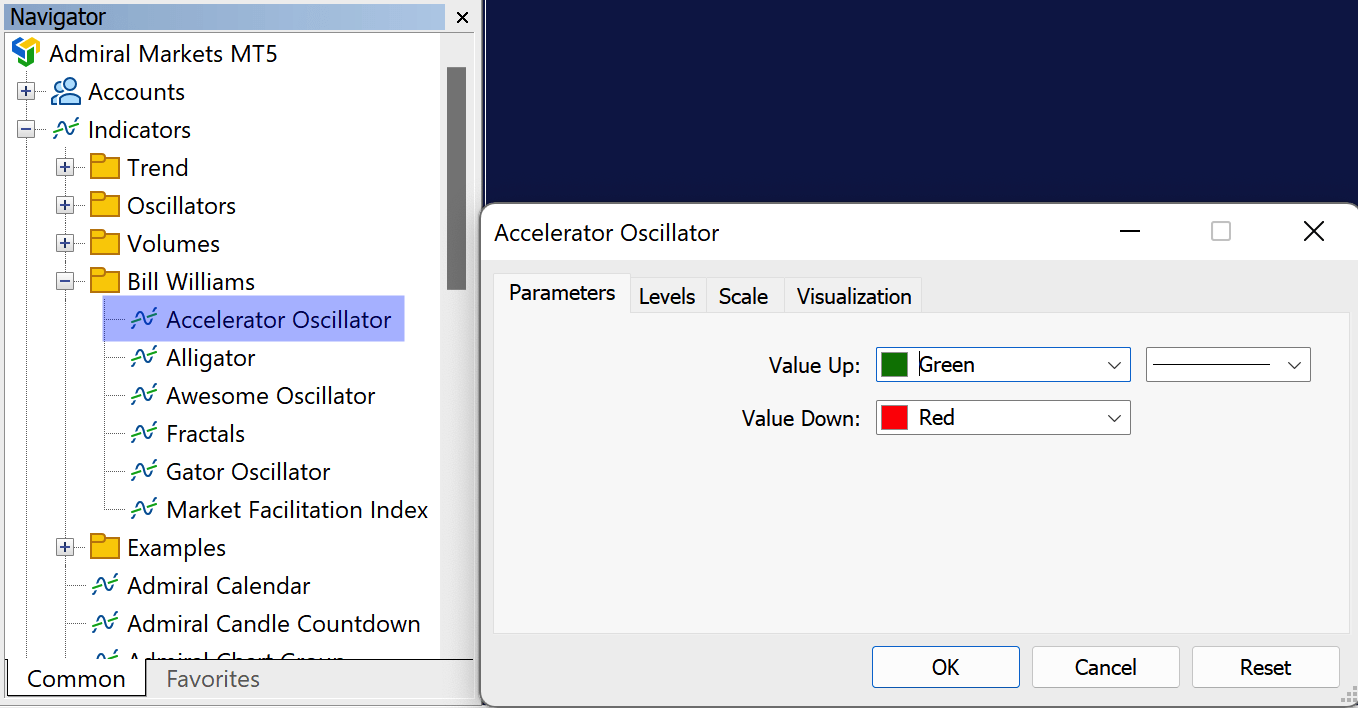Click the Navigator panel title bar
Image resolution: width=1358 pixels, height=708 pixels.
pos(225,17)
